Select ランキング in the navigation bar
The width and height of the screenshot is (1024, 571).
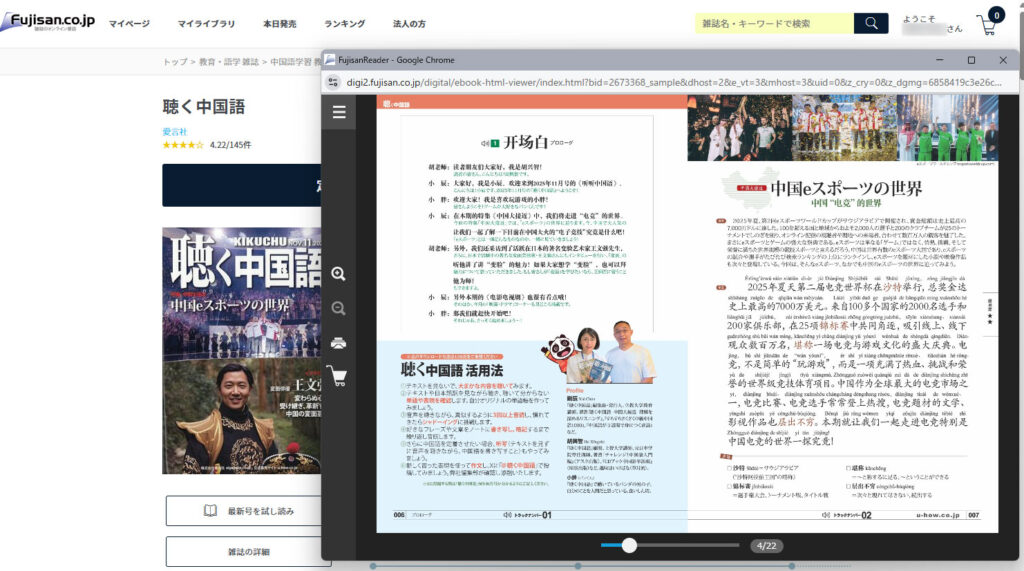pyautogui.click(x=345, y=23)
